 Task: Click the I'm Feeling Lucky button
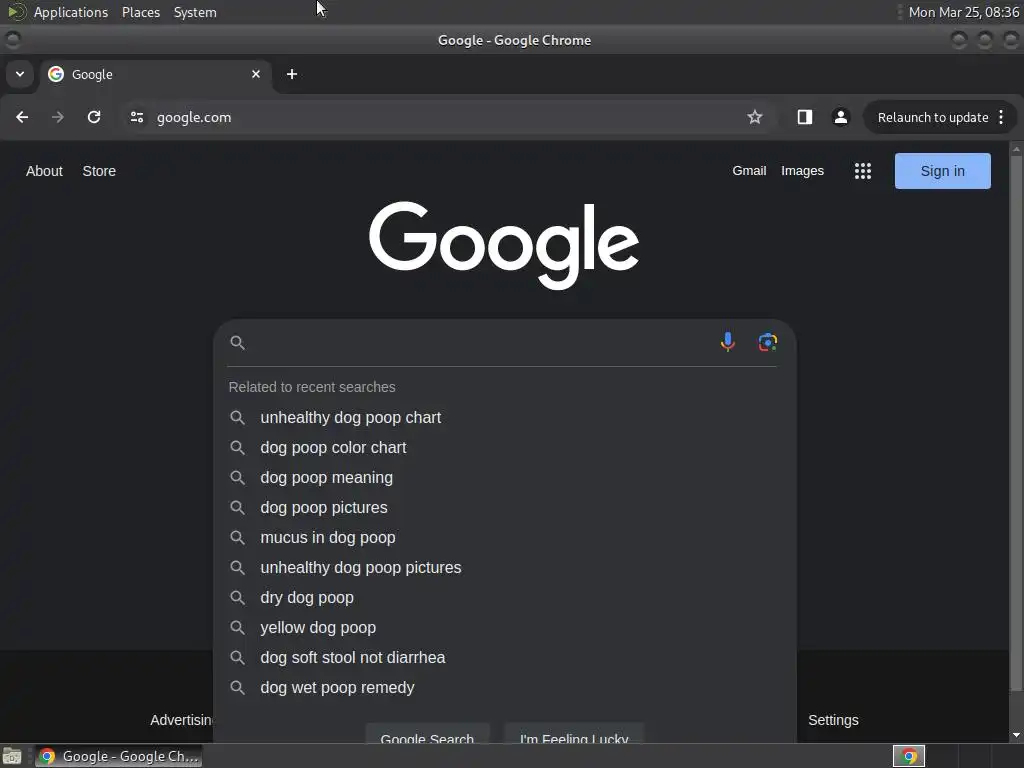[x=574, y=734]
